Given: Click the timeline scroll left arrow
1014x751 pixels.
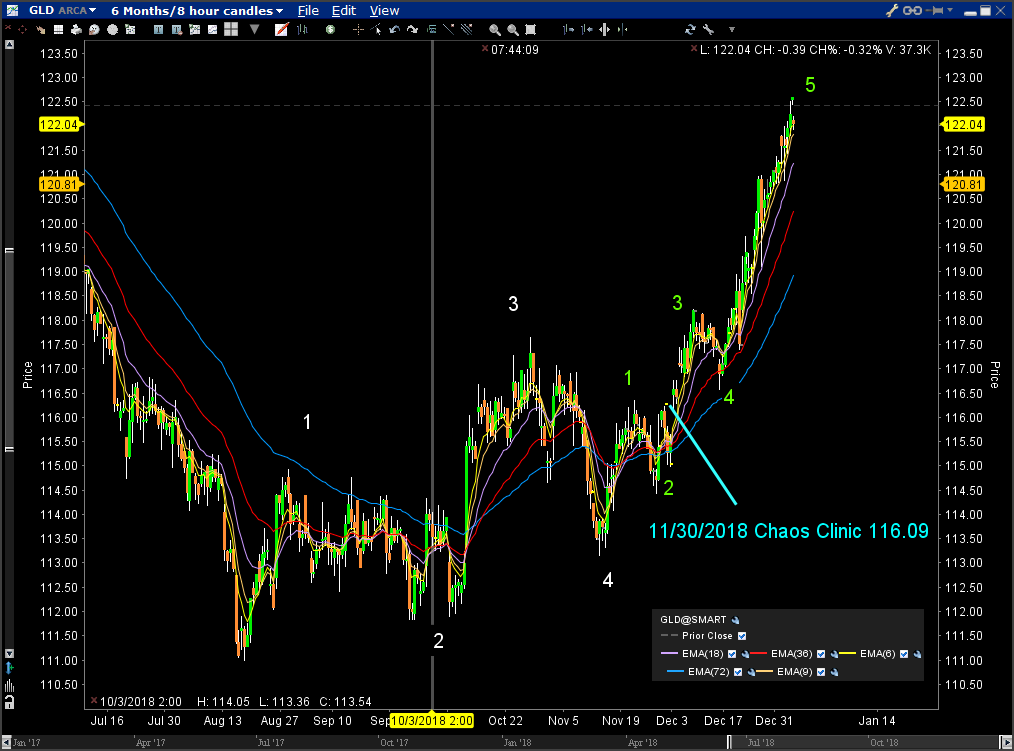Looking at the screenshot, I should (x=6, y=743).
